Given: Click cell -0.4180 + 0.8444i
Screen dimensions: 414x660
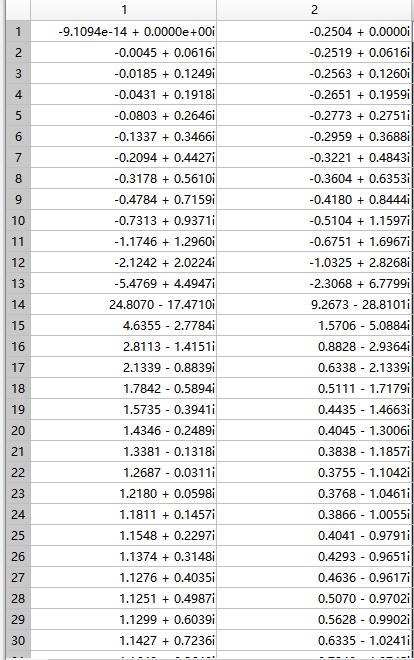Looking at the screenshot, I should click(314, 199).
